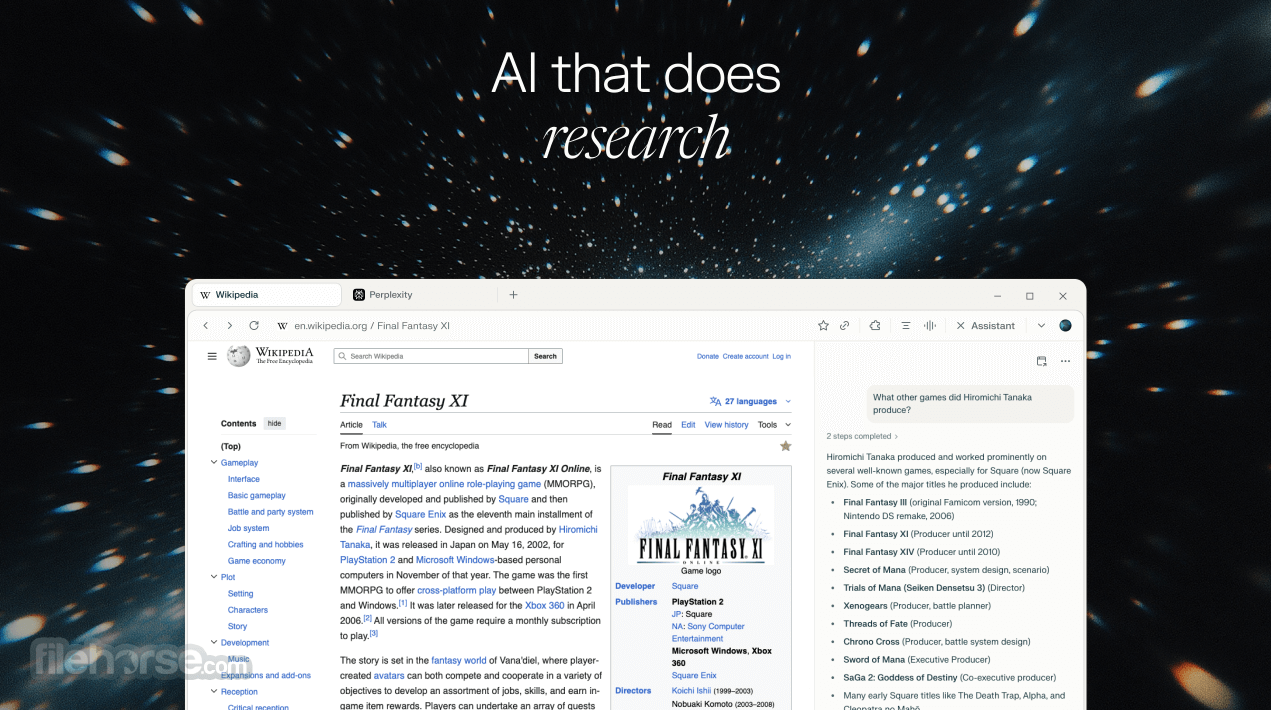Expand toolbar chevron next to Assistant

coord(1041,326)
